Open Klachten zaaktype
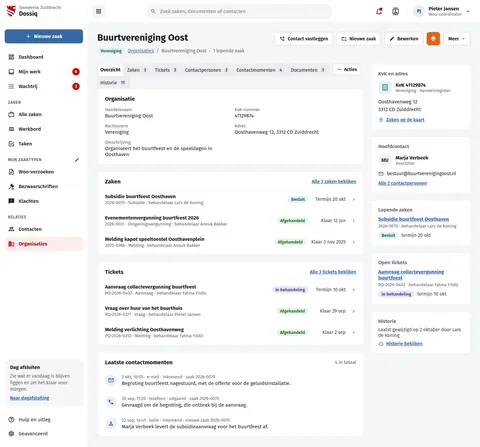The width and height of the screenshot is (480, 447). (44, 201)
